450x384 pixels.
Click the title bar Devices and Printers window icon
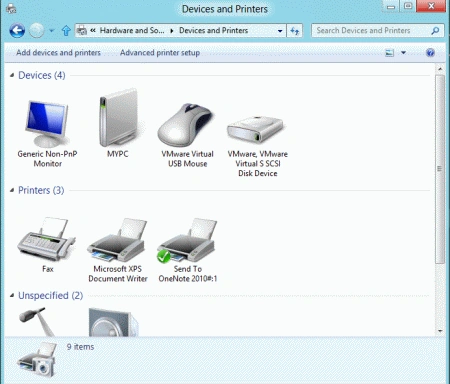pyautogui.click(x=11, y=8)
